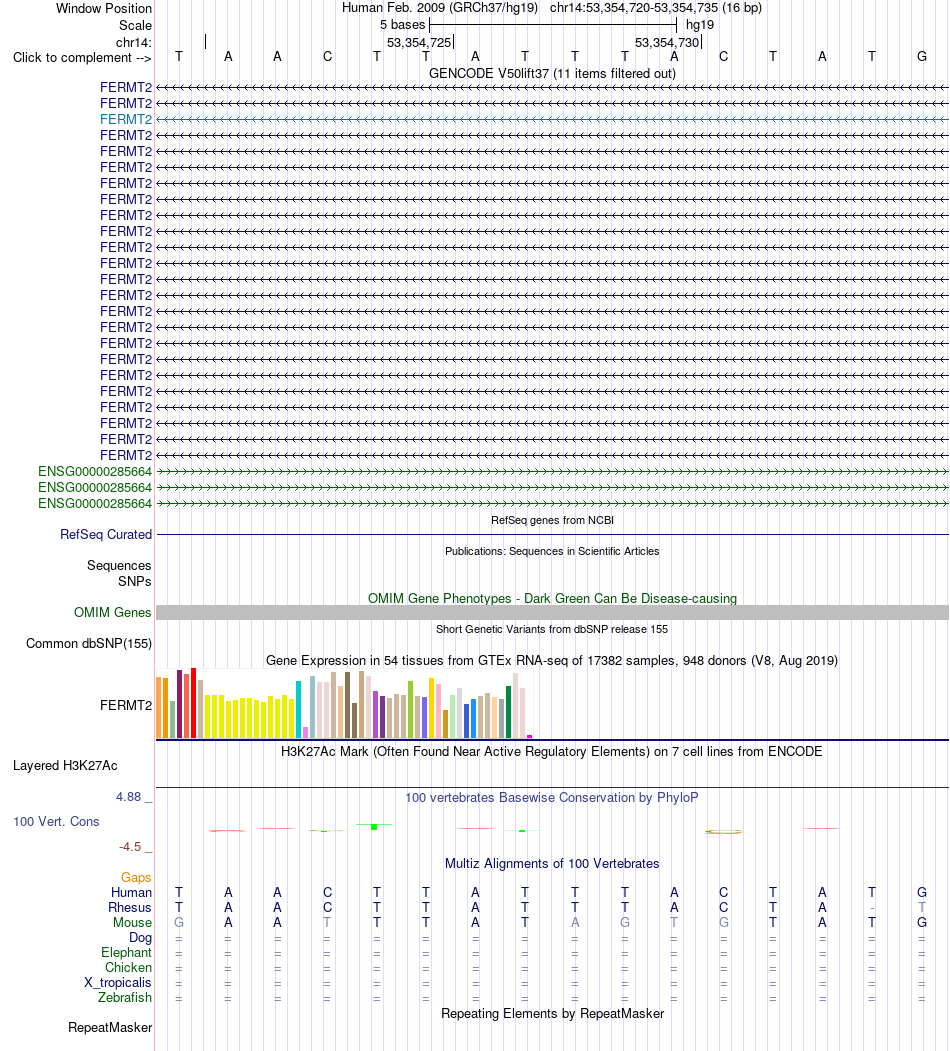Click the Common dbSNP(155) track label
Viewport: 950px width, 1051px height.
89,643
